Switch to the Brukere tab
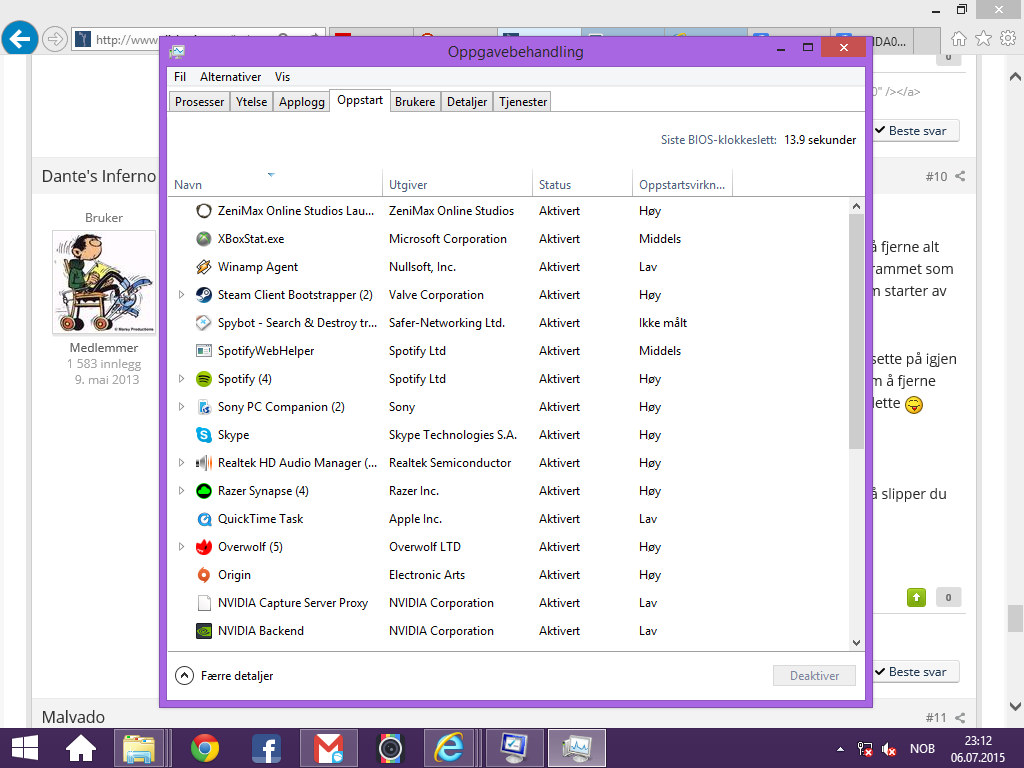Screen dimensions: 1024x768 pos(415,102)
